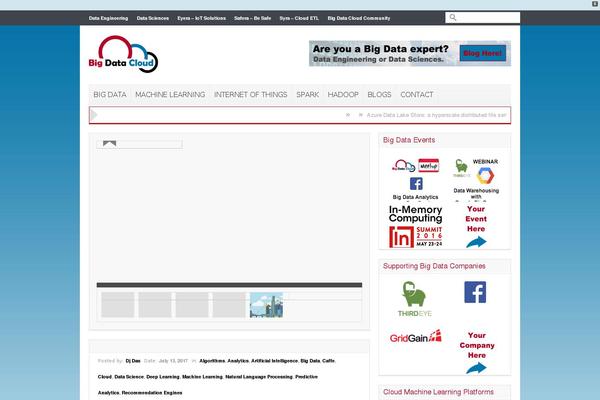Open Data Engineering in top bar
Screen dimensions: 600x400
[108, 18]
